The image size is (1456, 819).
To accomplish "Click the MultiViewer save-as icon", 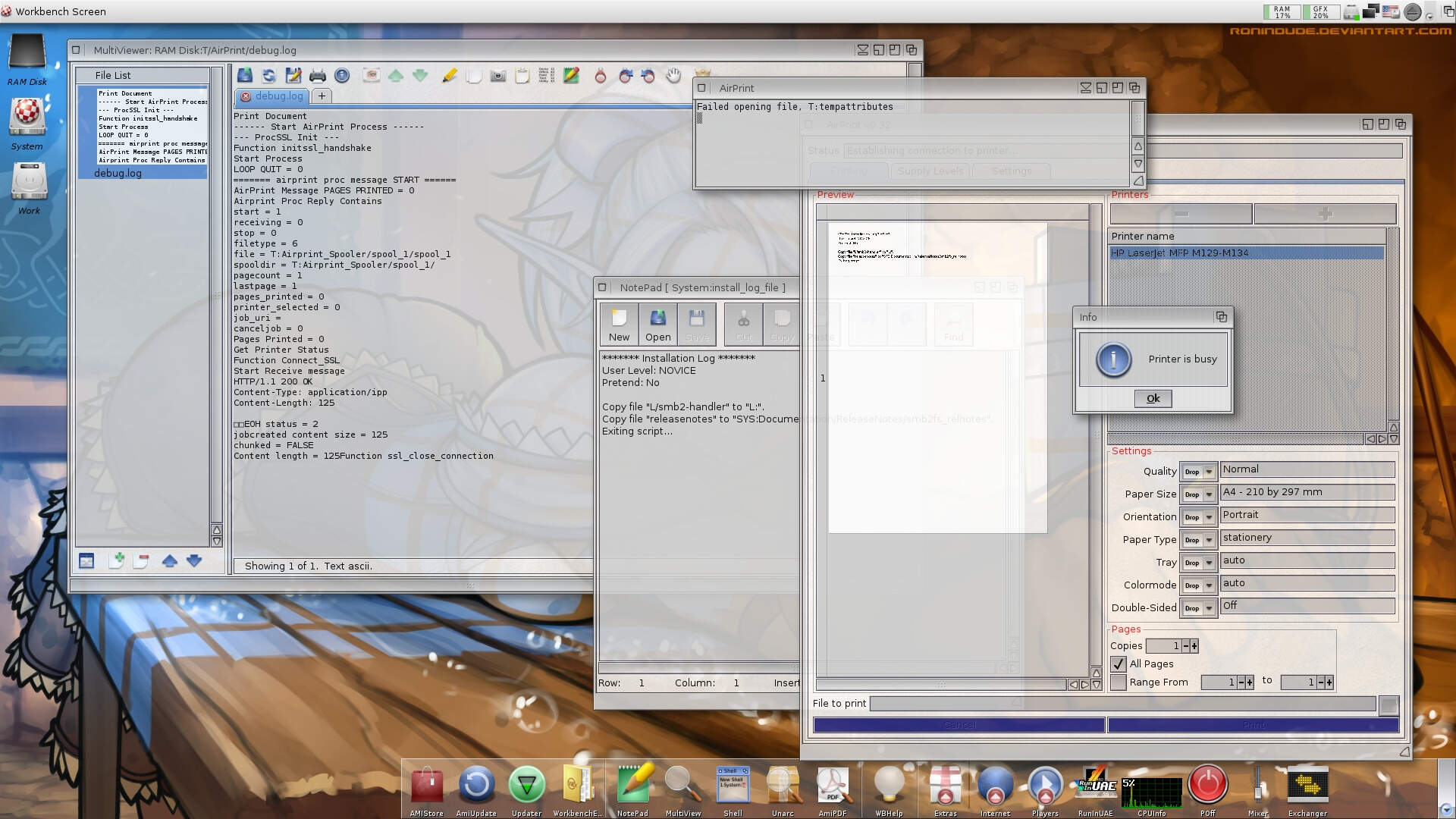I will point(293,75).
